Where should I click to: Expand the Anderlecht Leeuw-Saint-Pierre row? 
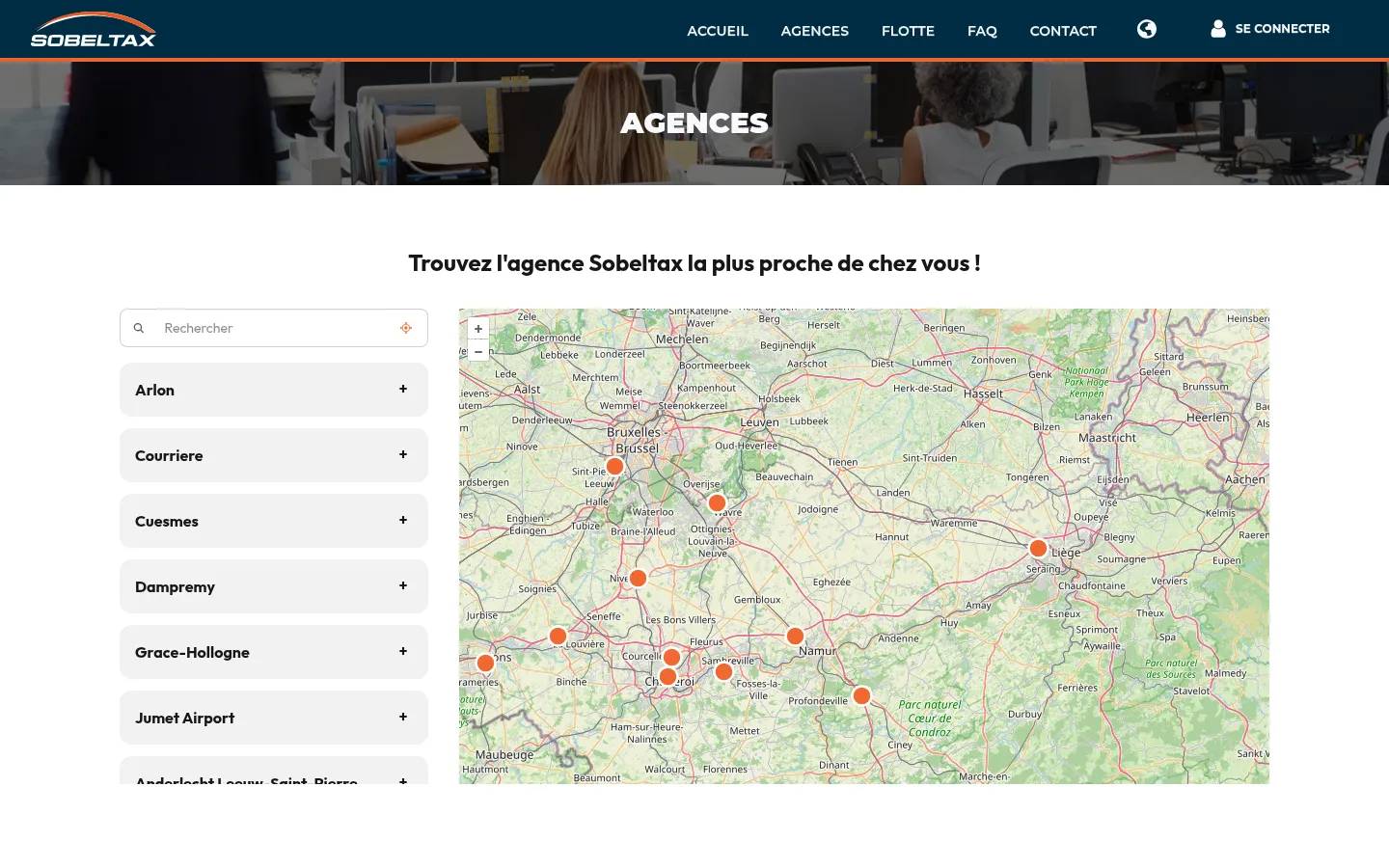click(x=274, y=771)
